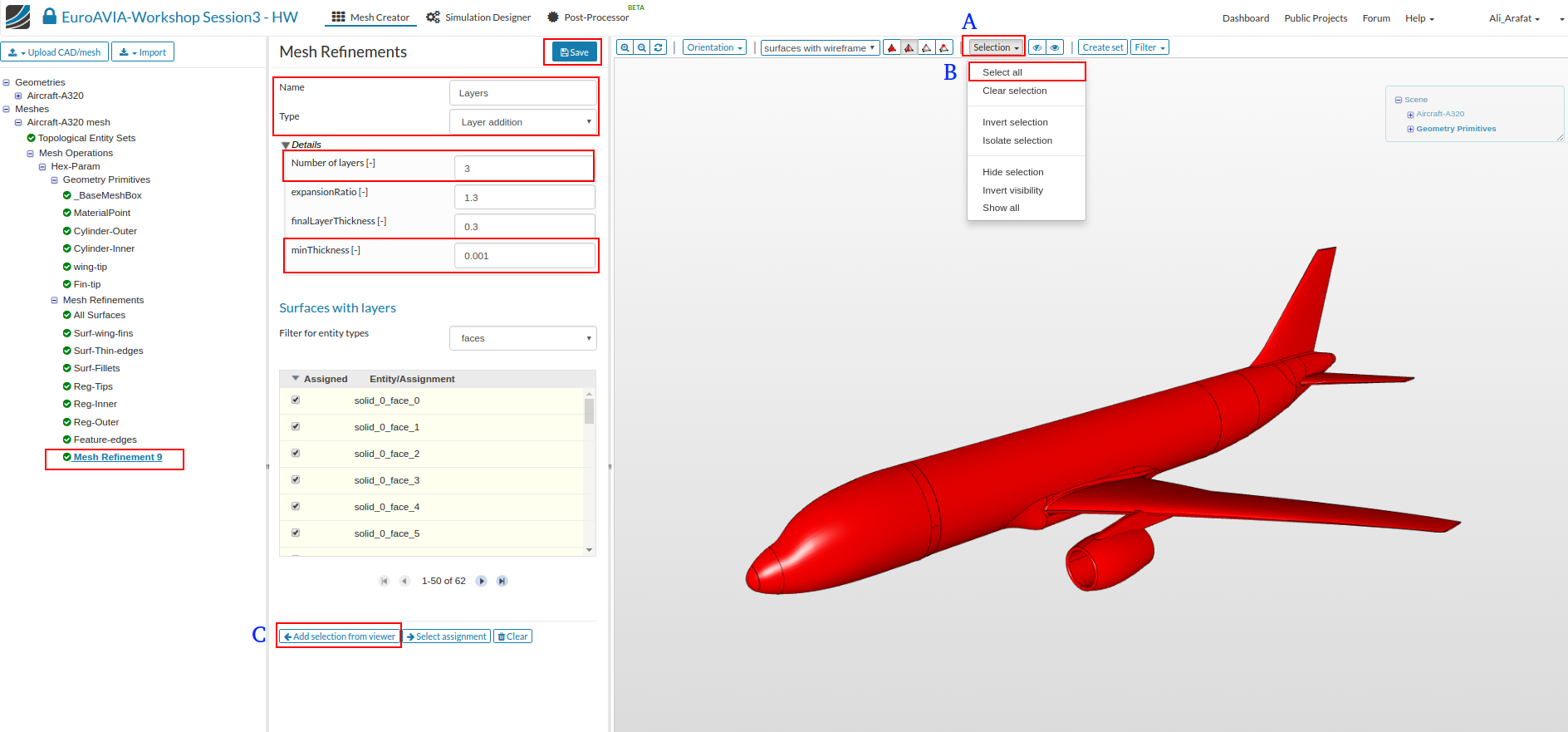Collapse the Geometries tree node

(x=7, y=82)
